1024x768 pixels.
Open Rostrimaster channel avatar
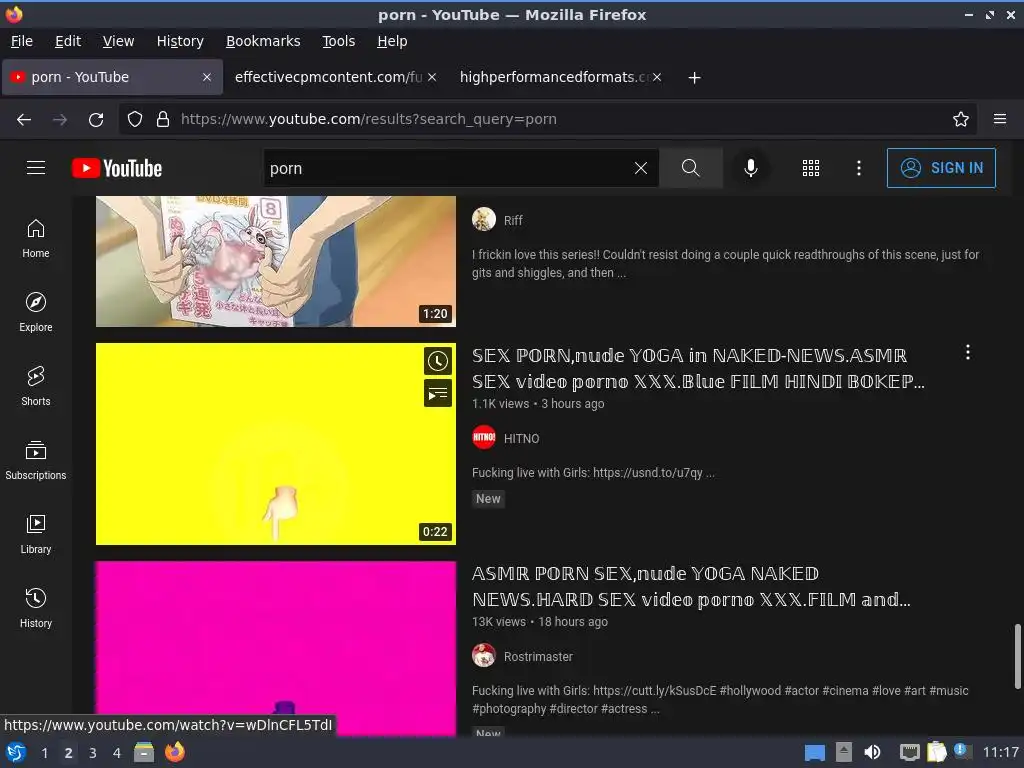[x=484, y=656]
